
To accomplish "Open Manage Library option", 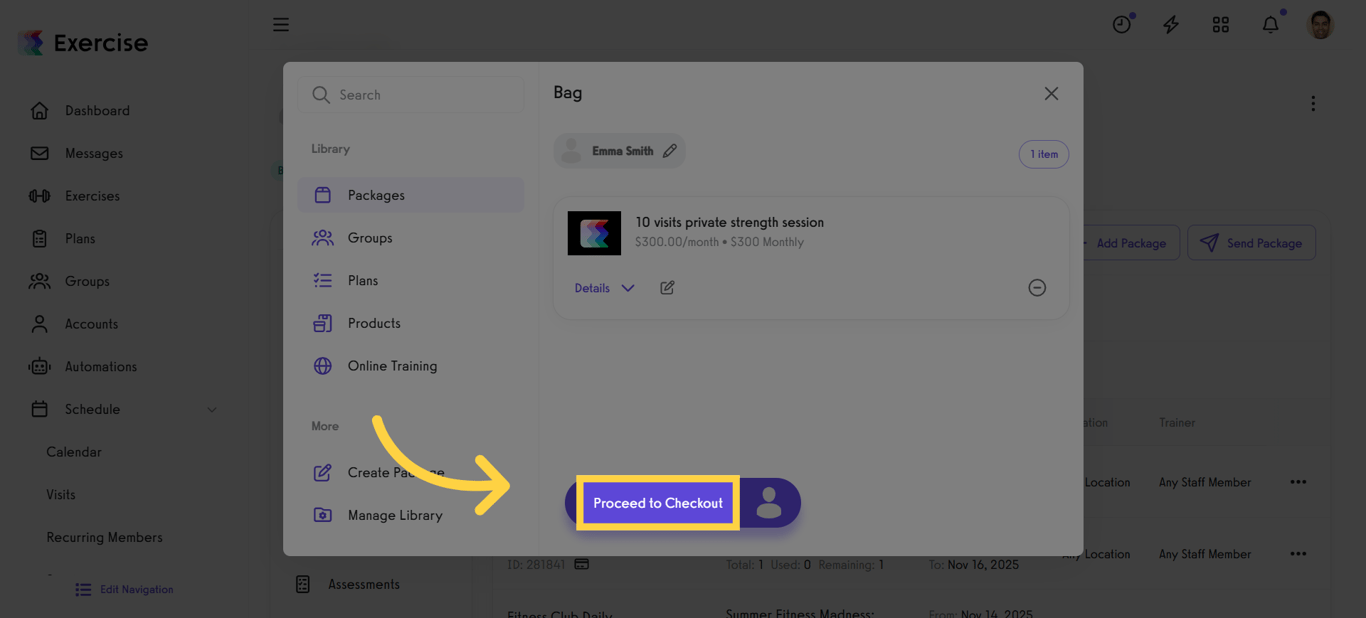I will 396,515.
